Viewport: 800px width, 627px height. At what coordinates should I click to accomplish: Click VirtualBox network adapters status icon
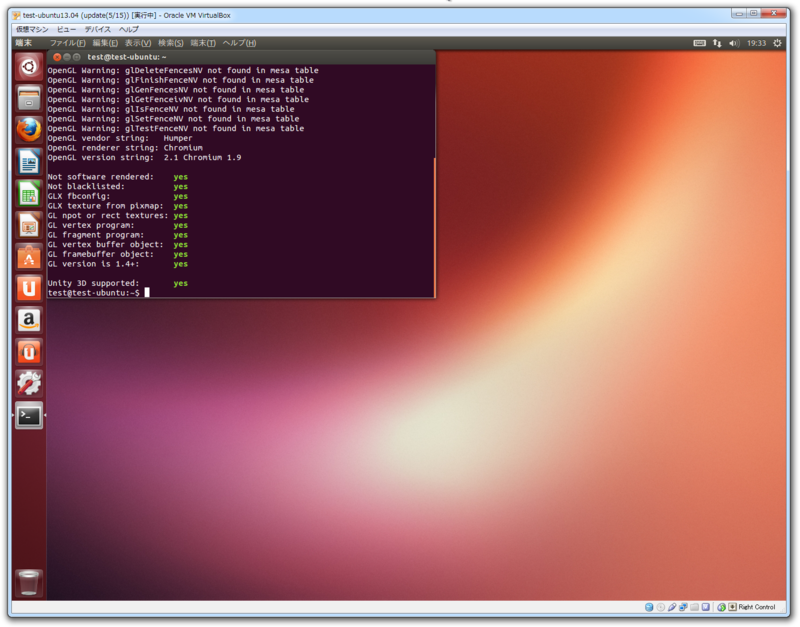[x=683, y=607]
